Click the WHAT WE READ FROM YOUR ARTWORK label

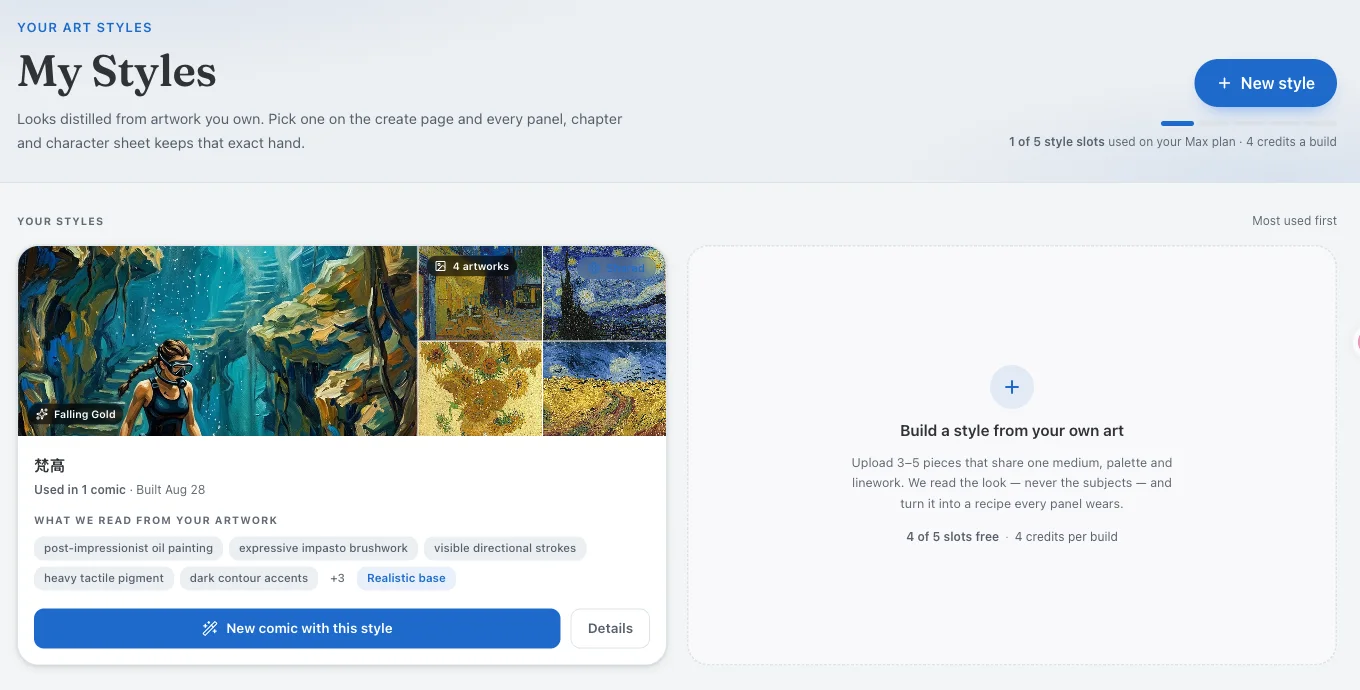[156, 521]
